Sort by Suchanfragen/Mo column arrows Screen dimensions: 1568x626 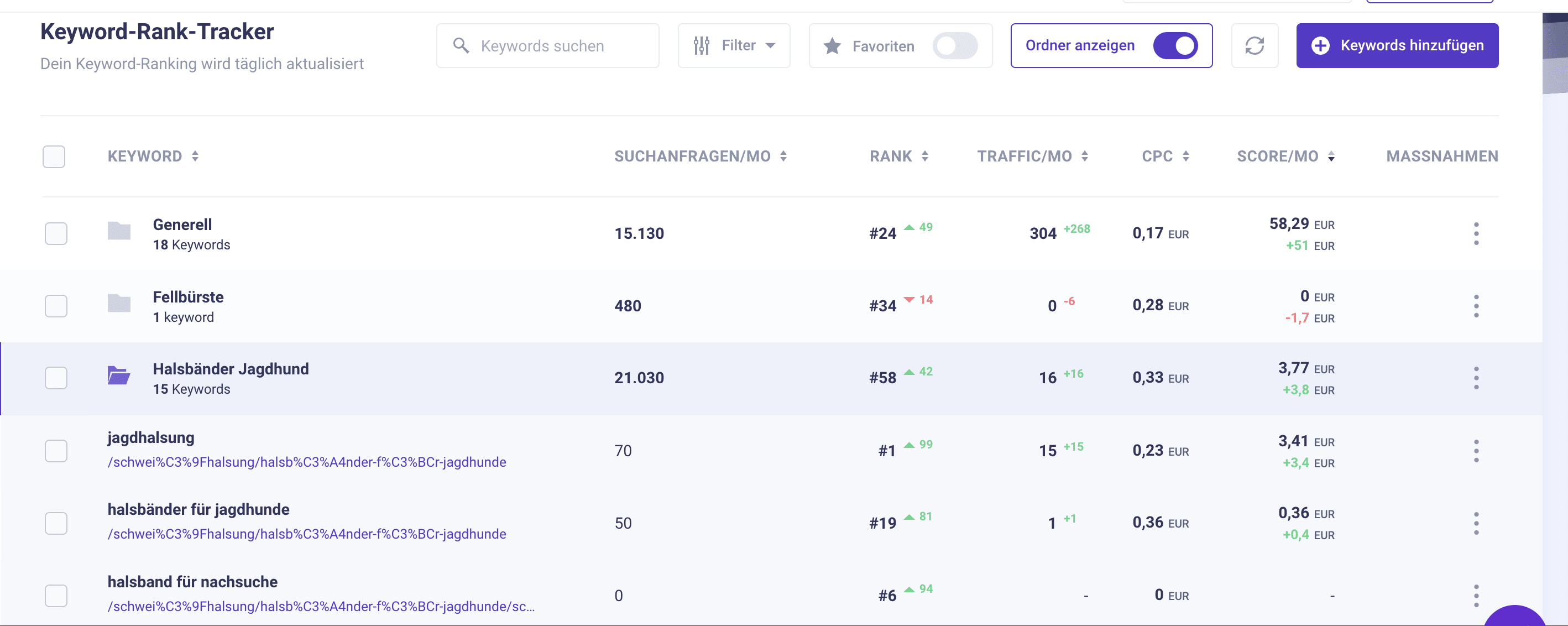[783, 156]
